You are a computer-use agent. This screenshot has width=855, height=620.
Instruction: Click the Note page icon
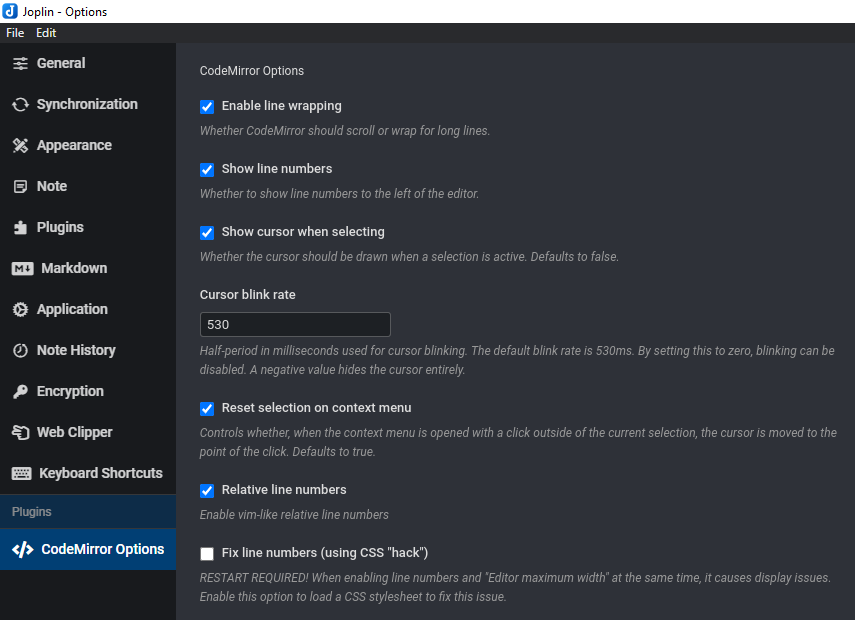[20, 186]
